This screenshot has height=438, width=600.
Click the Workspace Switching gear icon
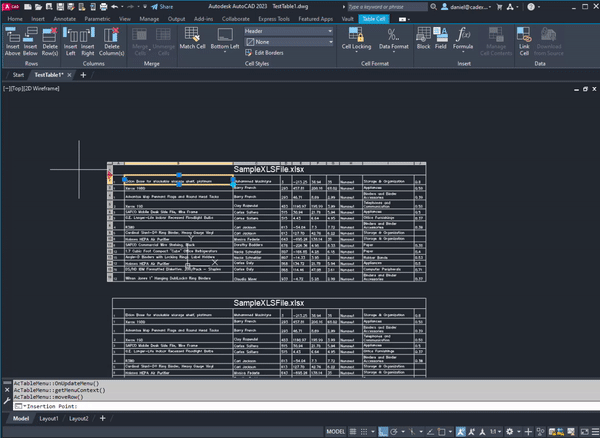(x=509, y=431)
